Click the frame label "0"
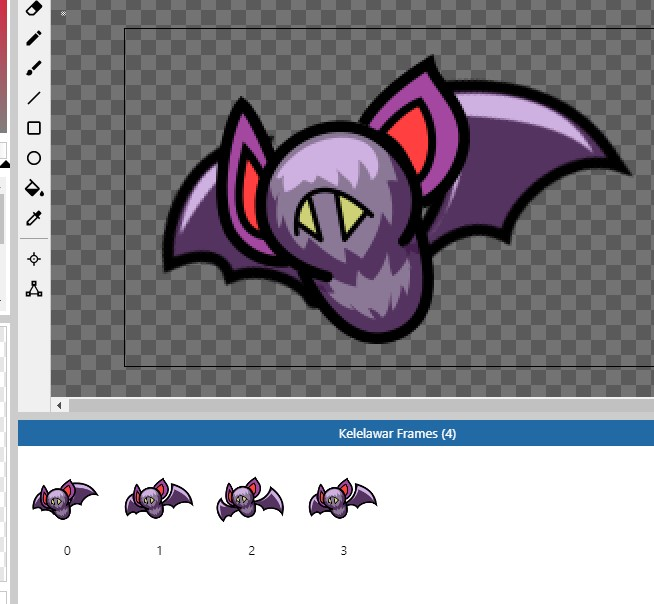This screenshot has height=604, width=654. point(67,551)
